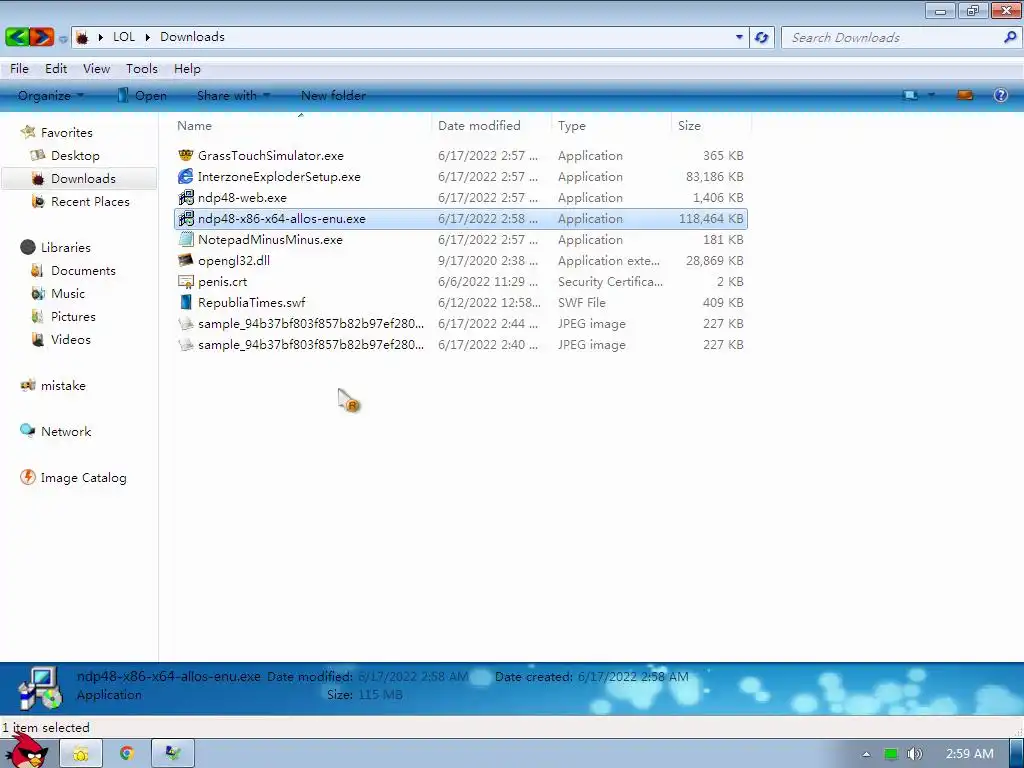Refresh the Downloads folder

tap(761, 37)
